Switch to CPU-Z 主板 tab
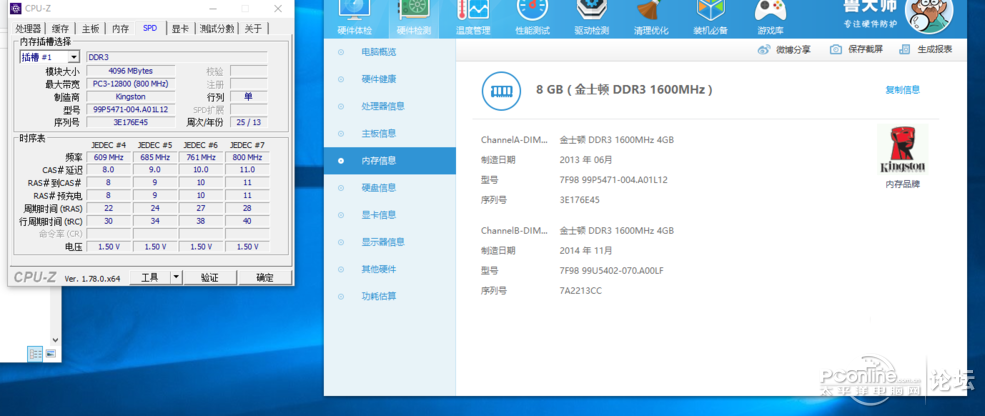 click(x=90, y=29)
